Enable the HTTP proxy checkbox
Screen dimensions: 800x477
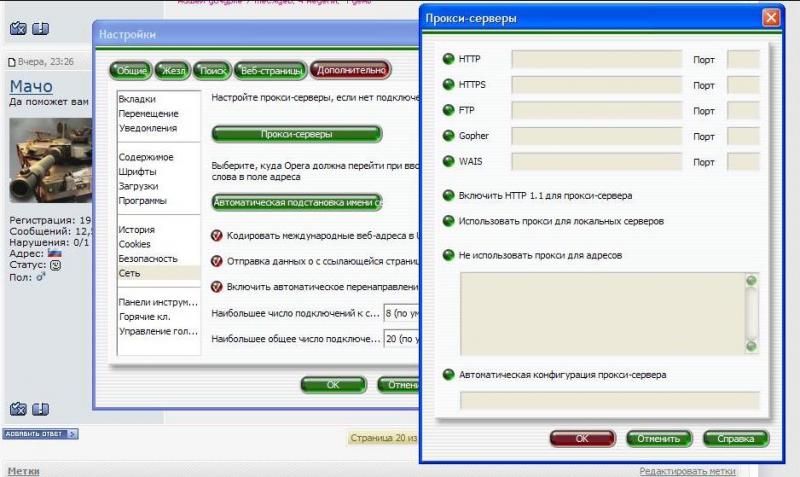(x=448, y=60)
